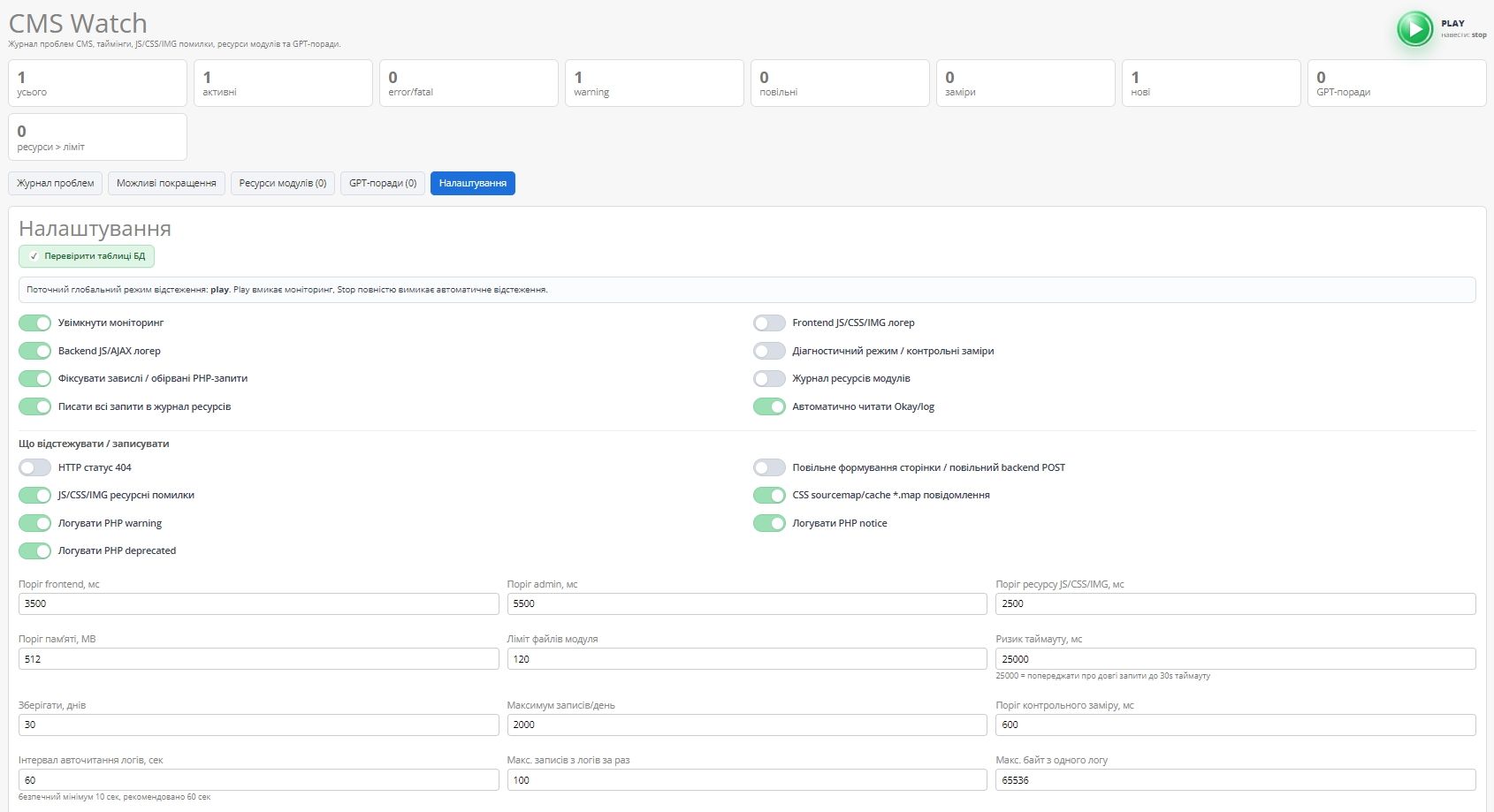Click the green PLAY monitoring button
This screenshot has height=812, width=1494.
[x=1414, y=29]
